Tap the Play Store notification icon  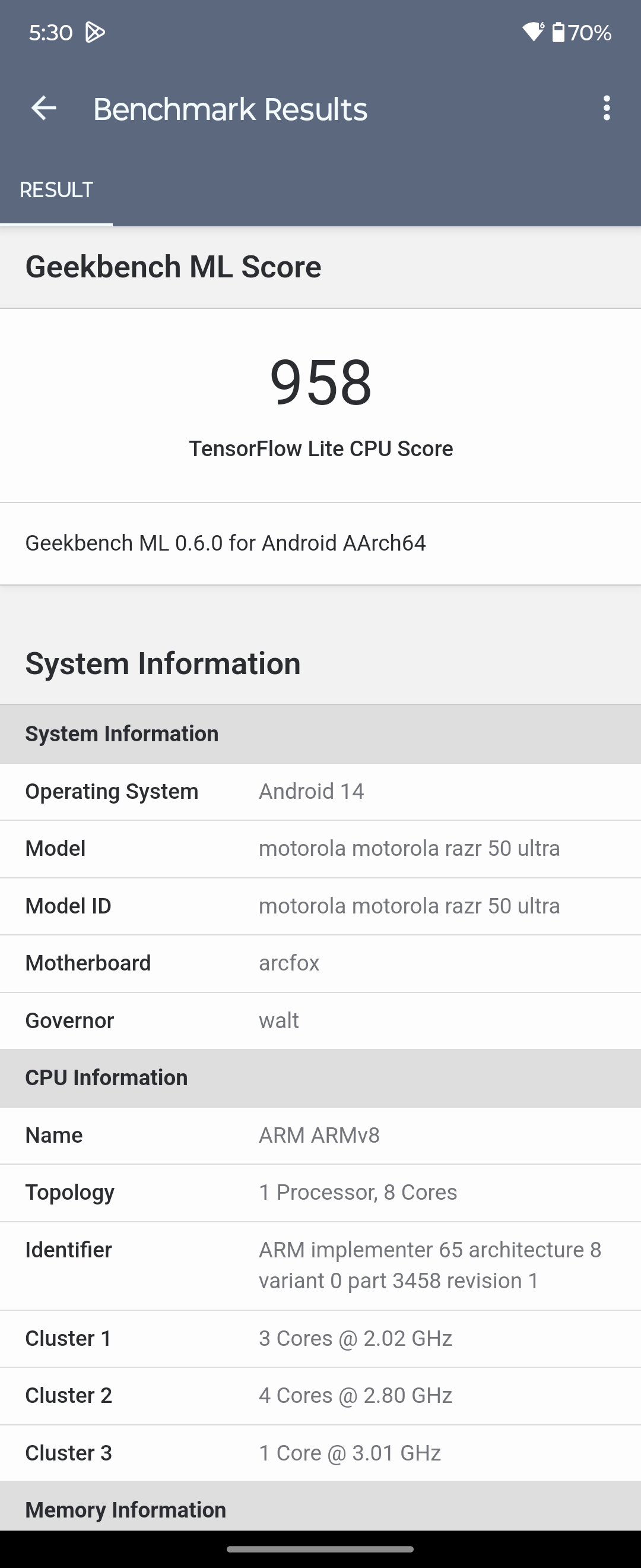94,32
